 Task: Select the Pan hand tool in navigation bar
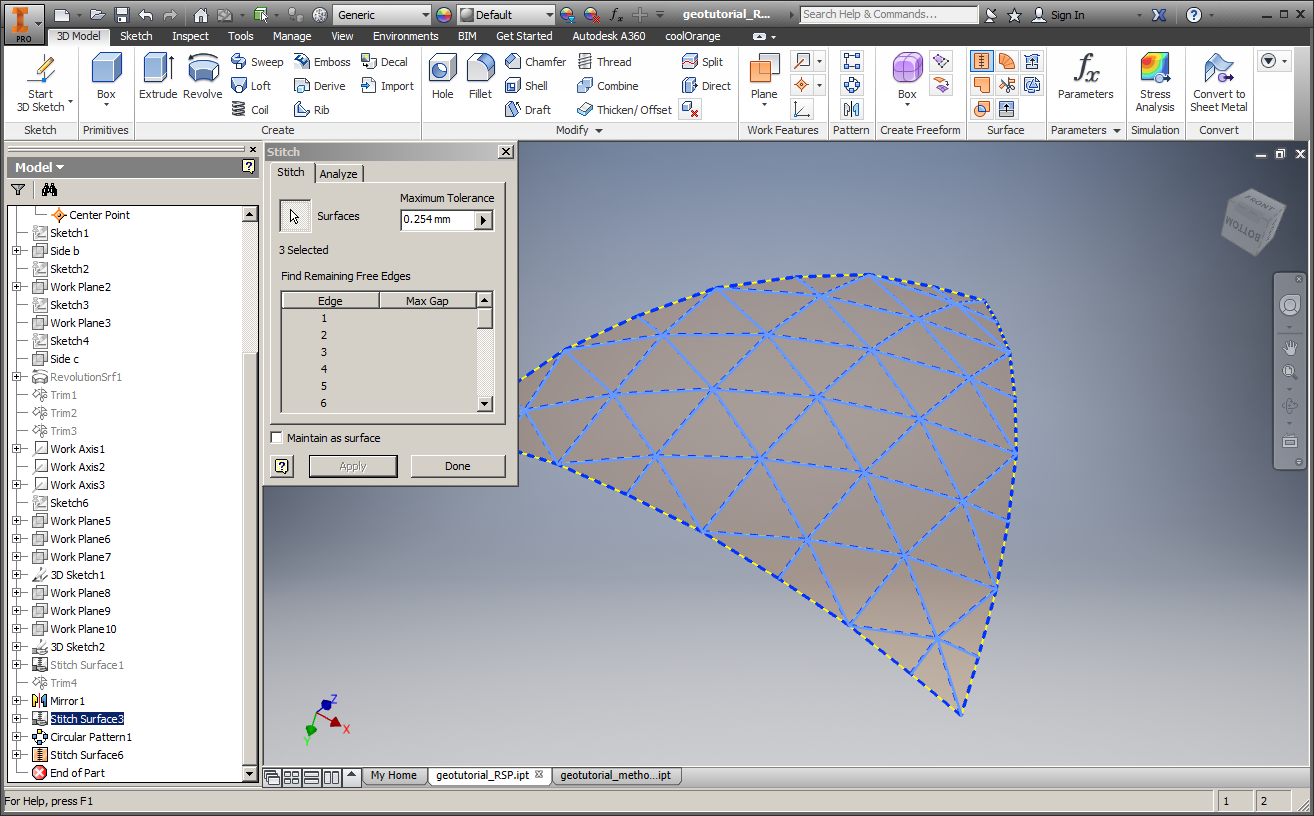pyautogui.click(x=1289, y=346)
